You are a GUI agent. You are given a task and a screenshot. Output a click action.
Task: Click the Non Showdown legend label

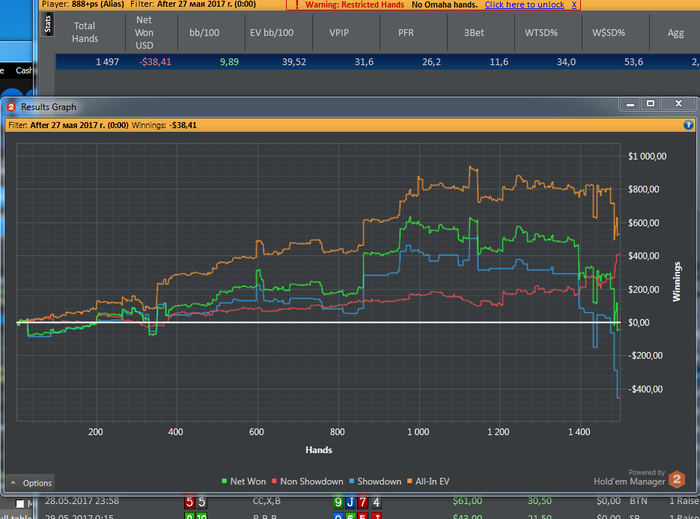(x=312, y=482)
